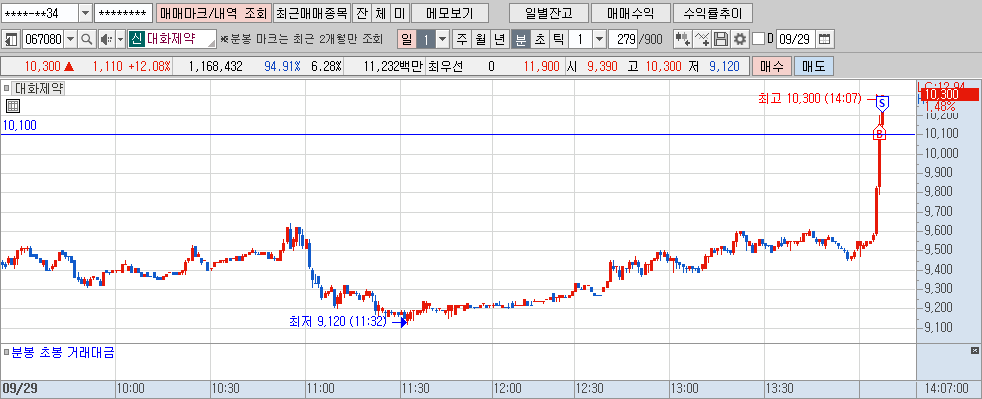Image resolution: width=982 pixels, height=399 pixels.
Task: Expand the 대화제약 stock name field corner
Action: (x=212, y=44)
